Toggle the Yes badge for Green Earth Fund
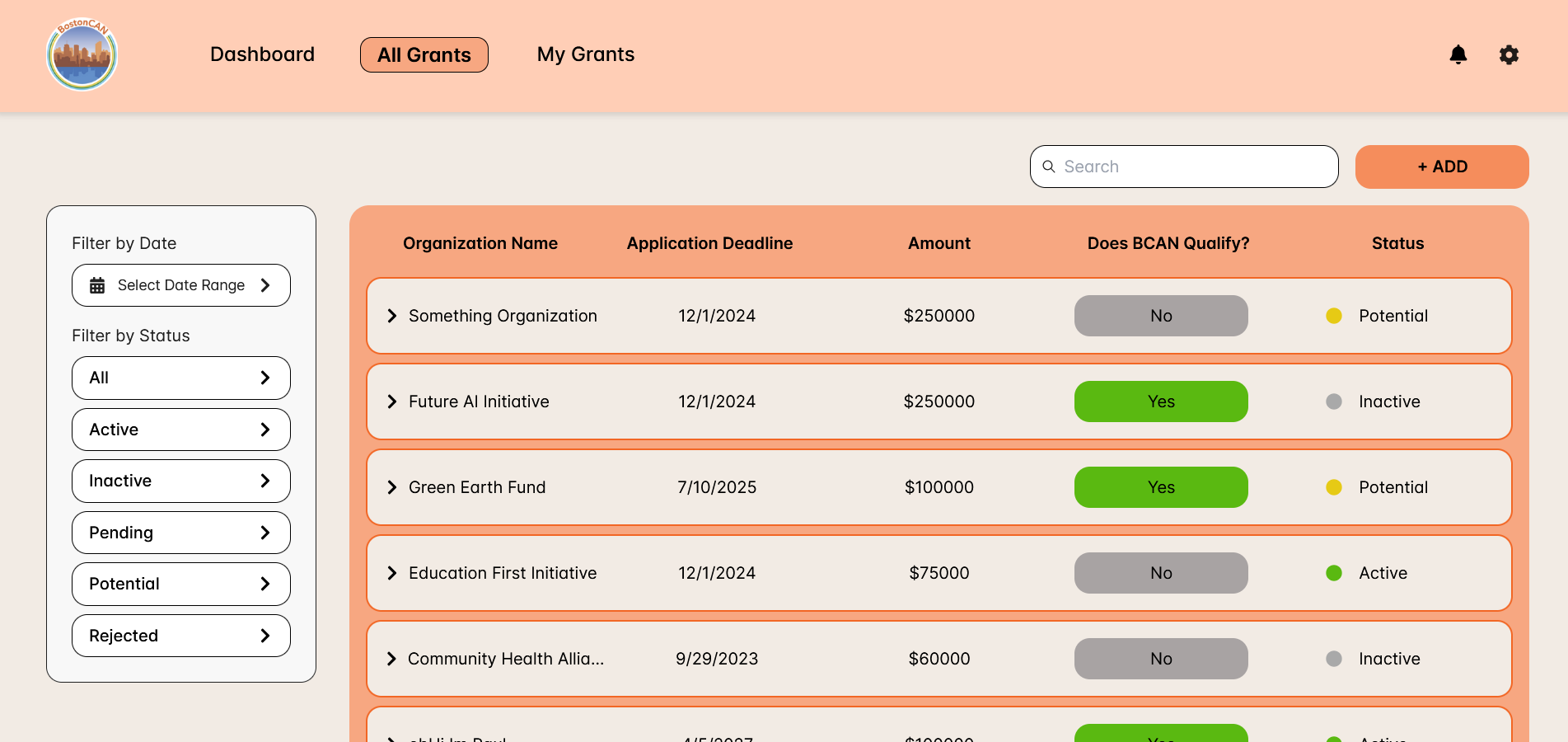The image size is (1568, 742). 1160,487
